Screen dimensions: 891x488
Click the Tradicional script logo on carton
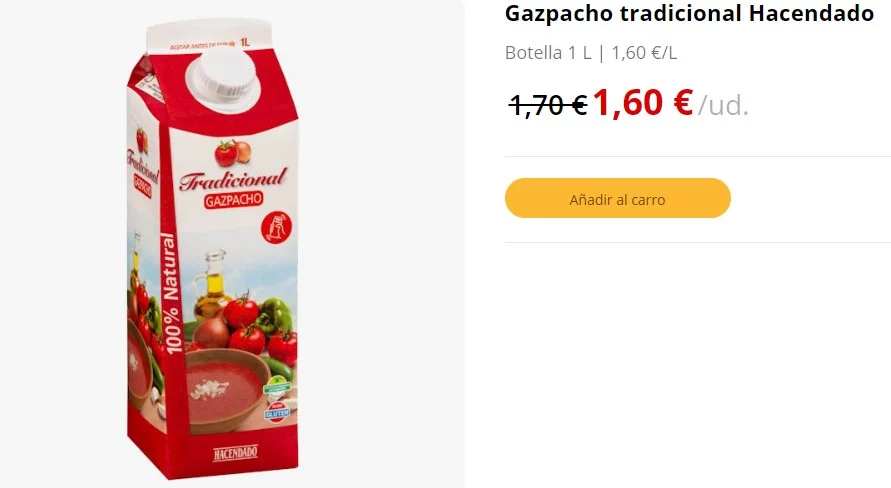[233, 179]
